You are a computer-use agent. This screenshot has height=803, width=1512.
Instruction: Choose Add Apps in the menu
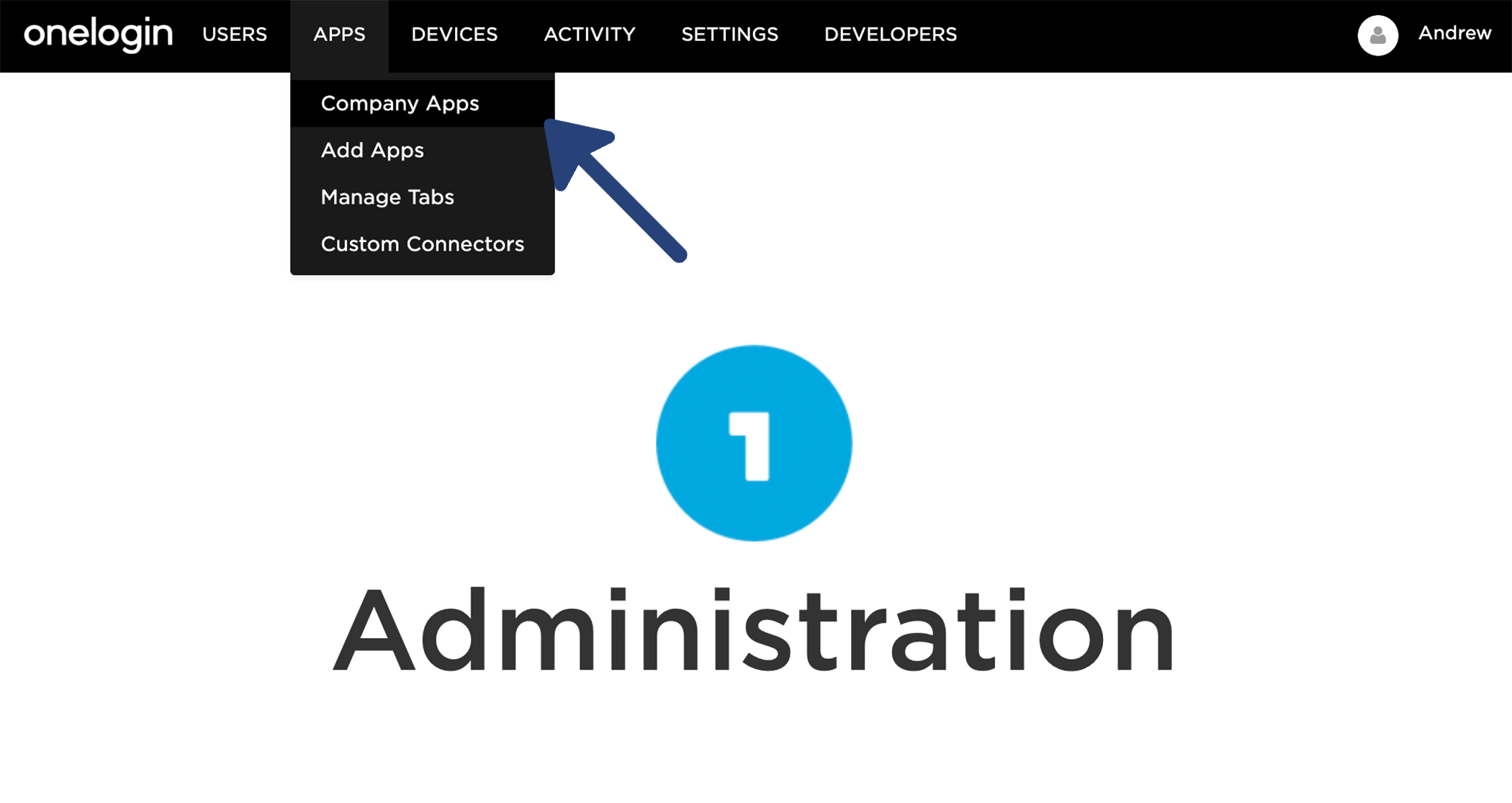423,151
